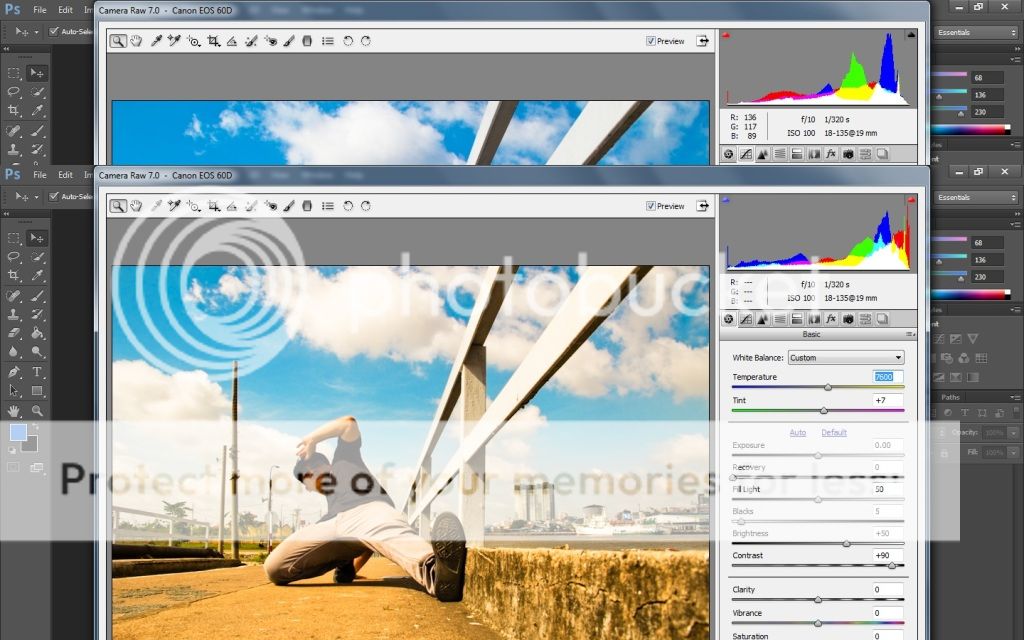Choose Path Selection arrow in lower Photoshop toolbox
1024x640 pixels.
pyautogui.click(x=14, y=391)
